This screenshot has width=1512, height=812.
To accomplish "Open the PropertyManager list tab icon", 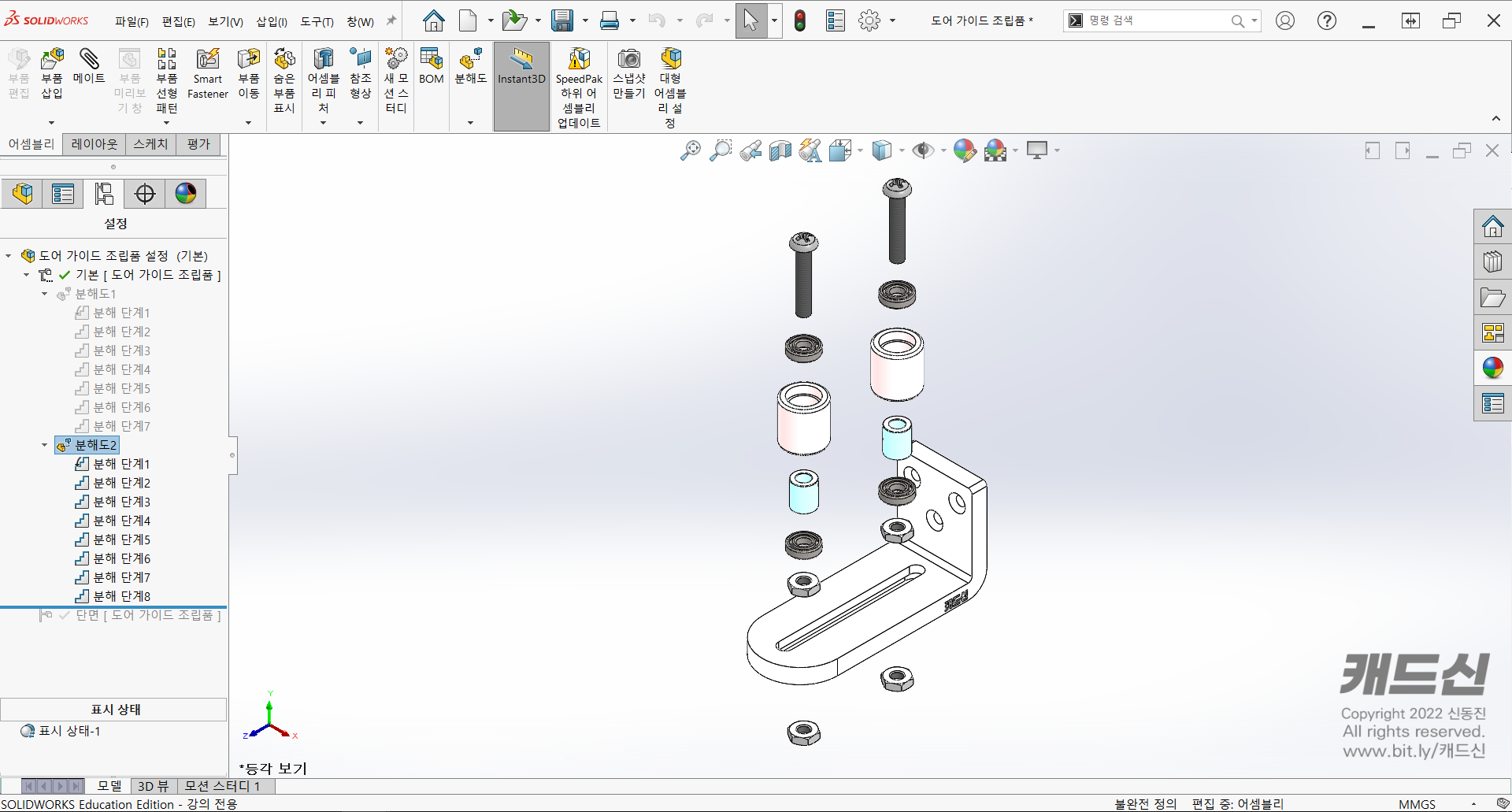I will (x=63, y=194).
